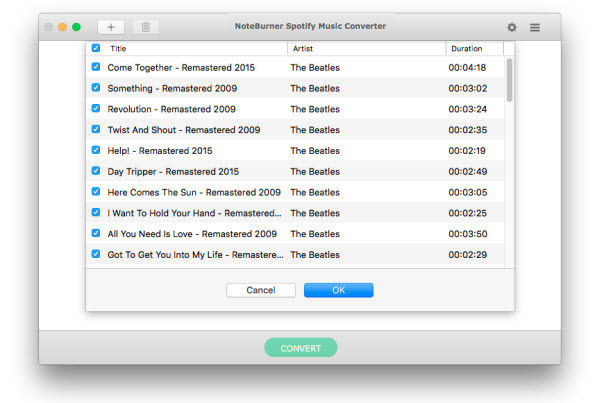Click the duration 00:04:18
Viewport: 600px width, 403px height.
[x=467, y=68]
